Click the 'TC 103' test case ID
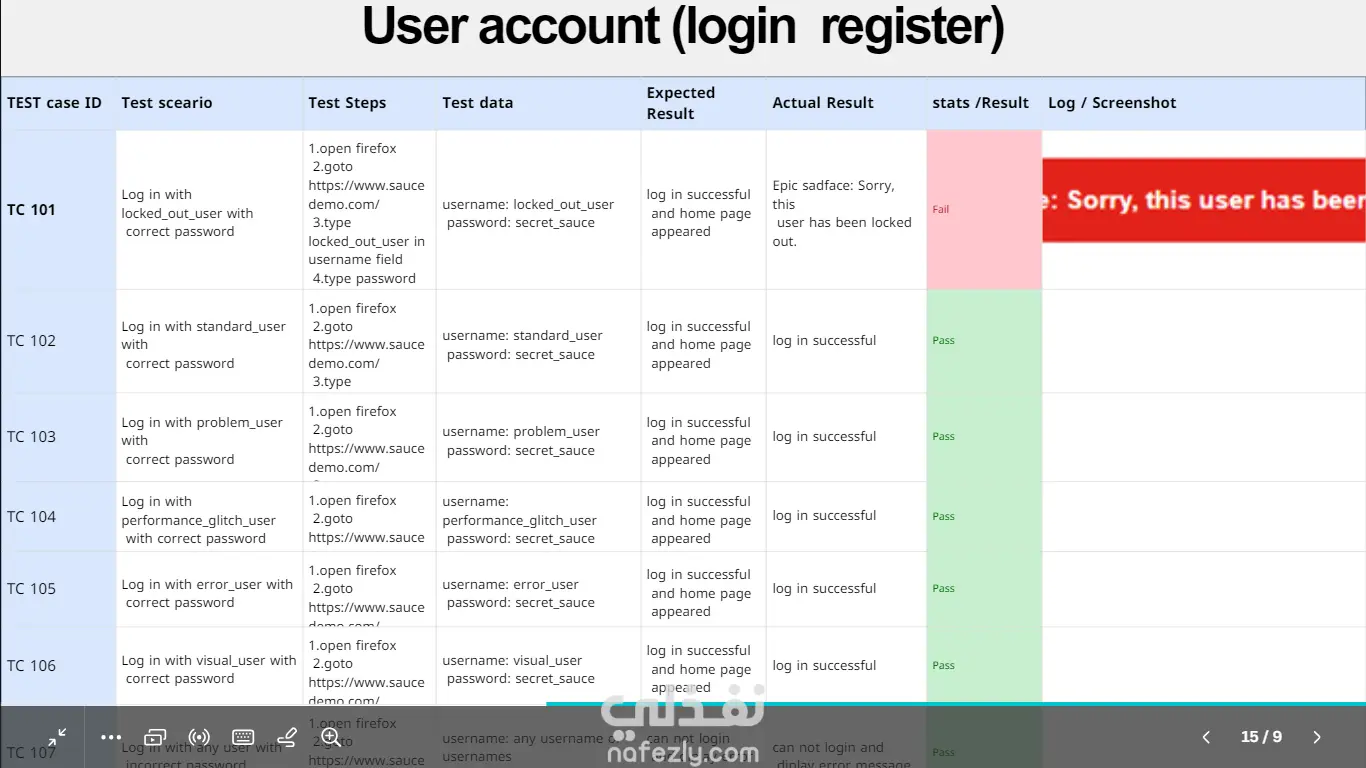 click(31, 437)
